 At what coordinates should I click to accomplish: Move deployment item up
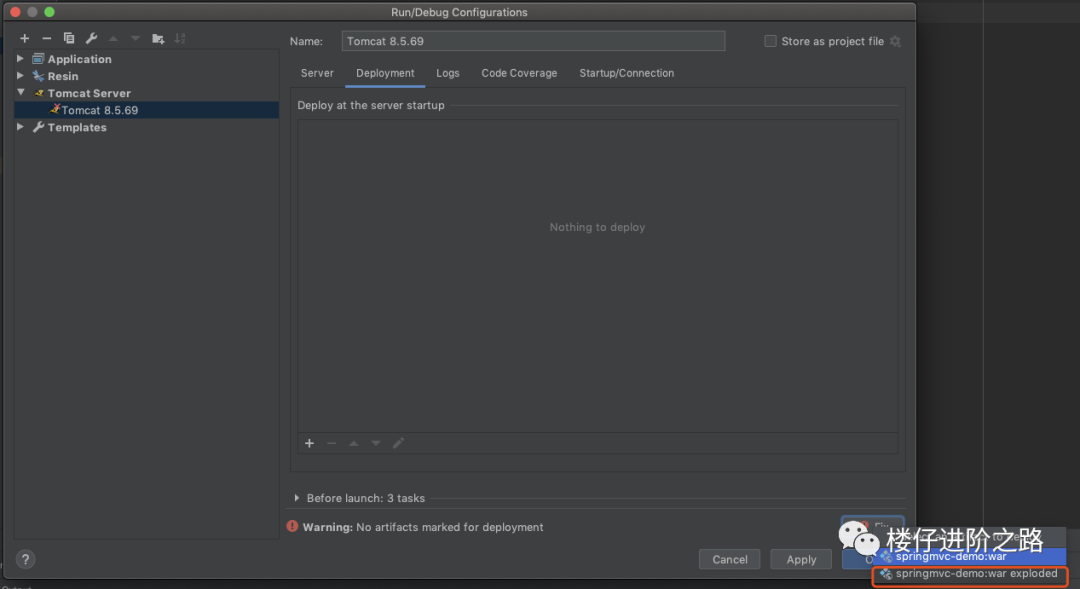353,443
